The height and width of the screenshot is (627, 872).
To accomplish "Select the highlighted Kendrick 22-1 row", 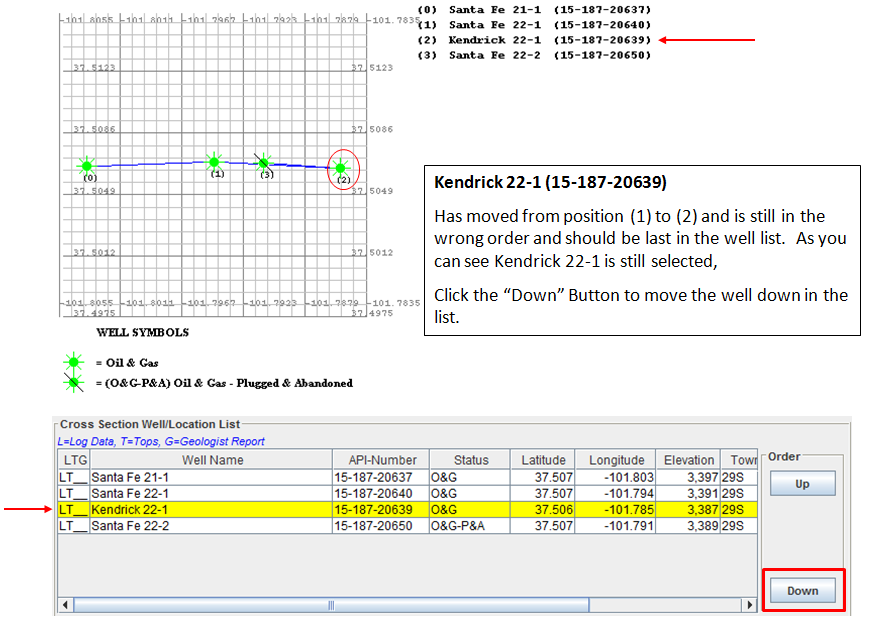I will (x=407, y=510).
